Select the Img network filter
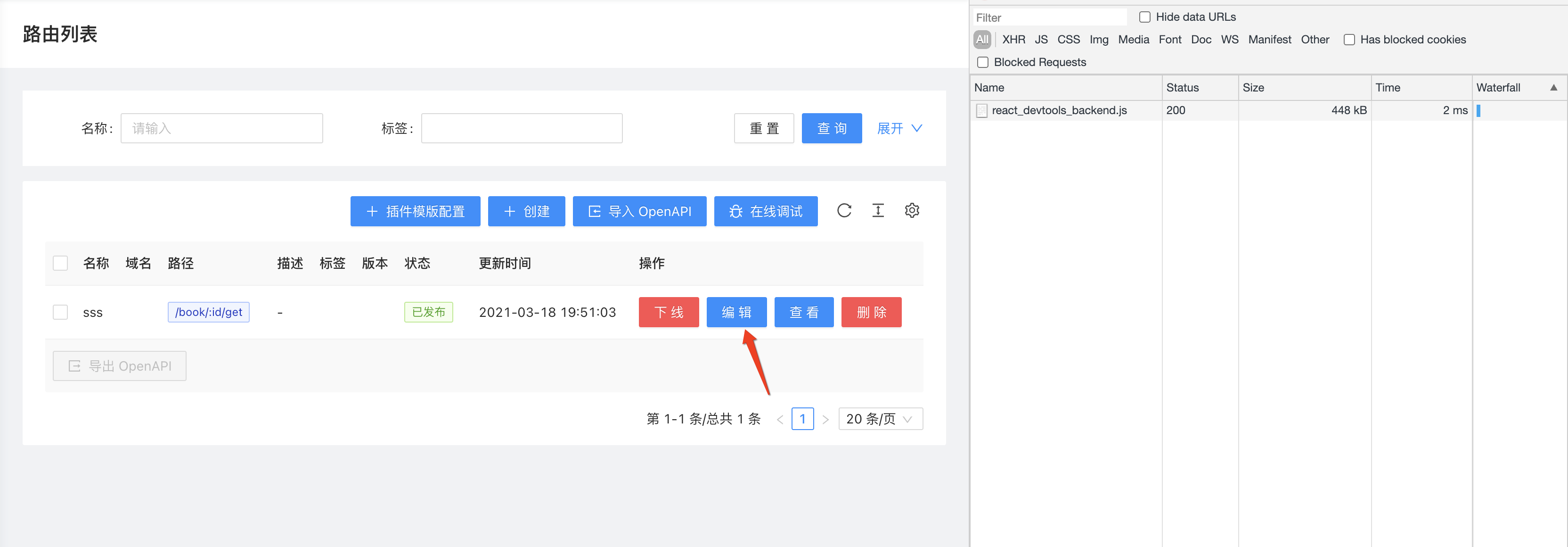Viewport: 1568px width, 547px height. click(x=1099, y=40)
